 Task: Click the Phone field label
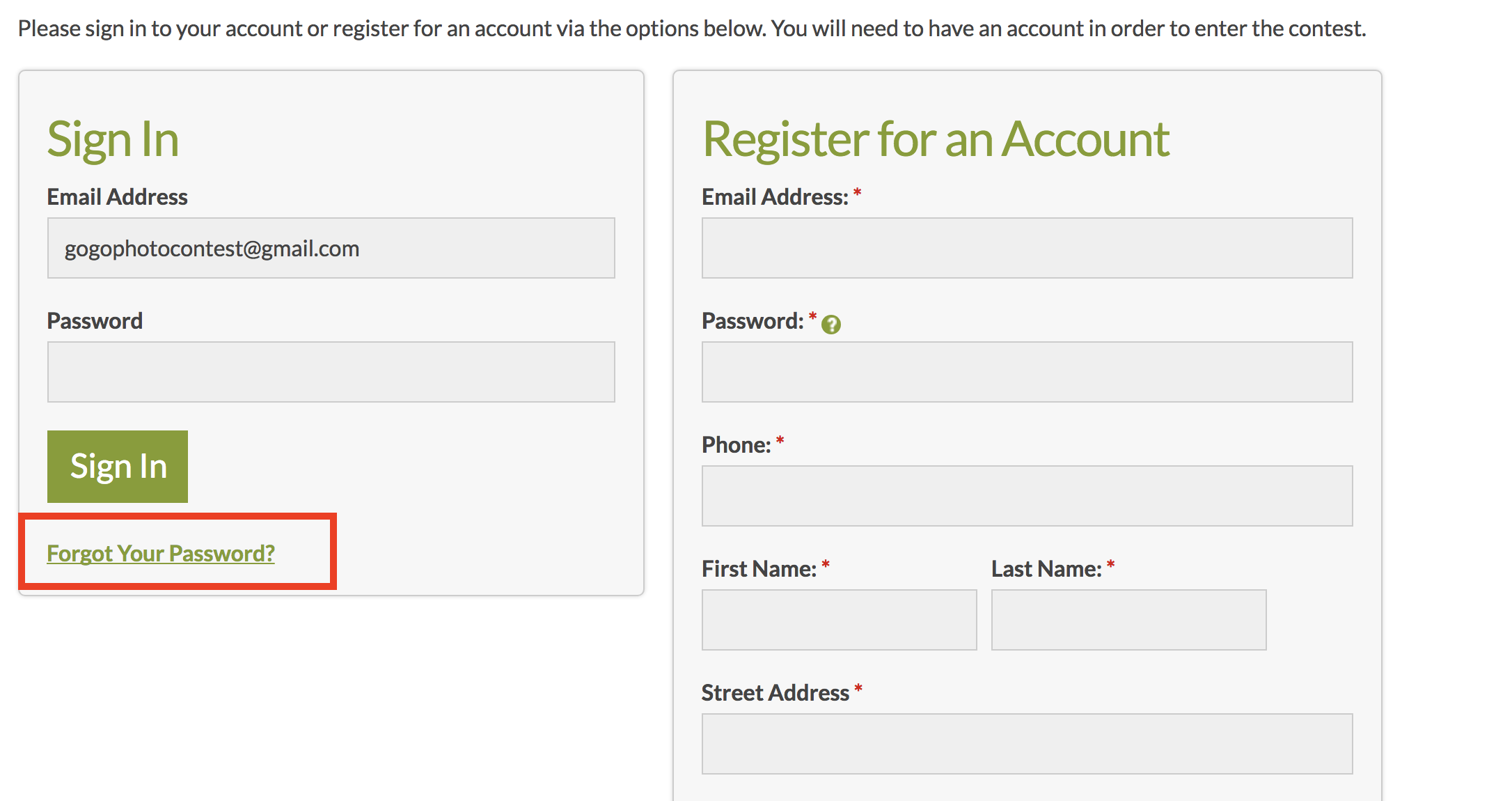click(737, 444)
